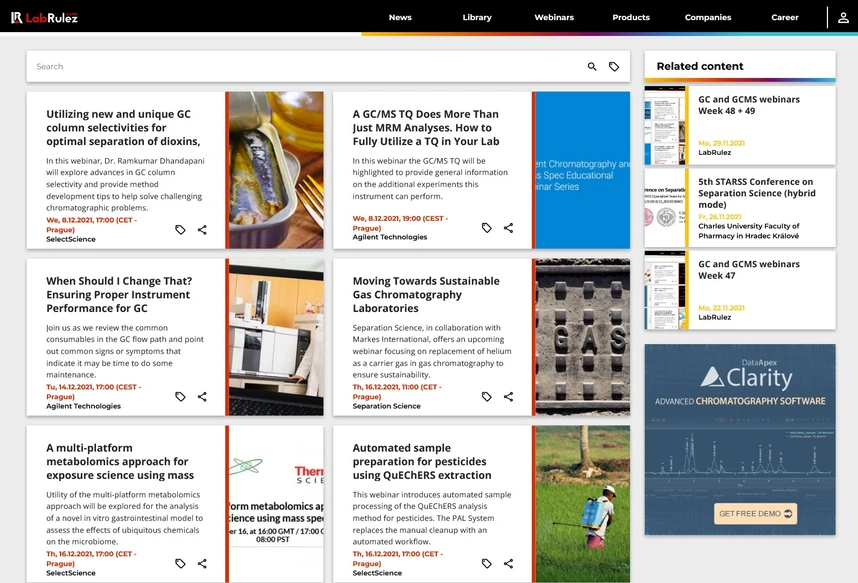Click tag icon on dioxins webinar card
Image resolution: width=858 pixels, height=583 pixels.
point(180,229)
